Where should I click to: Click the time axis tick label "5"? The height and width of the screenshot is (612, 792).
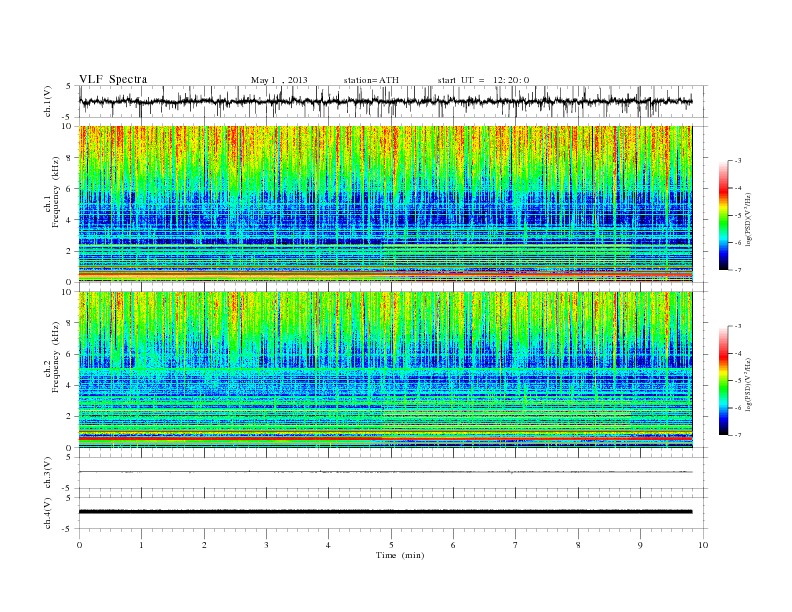click(391, 545)
